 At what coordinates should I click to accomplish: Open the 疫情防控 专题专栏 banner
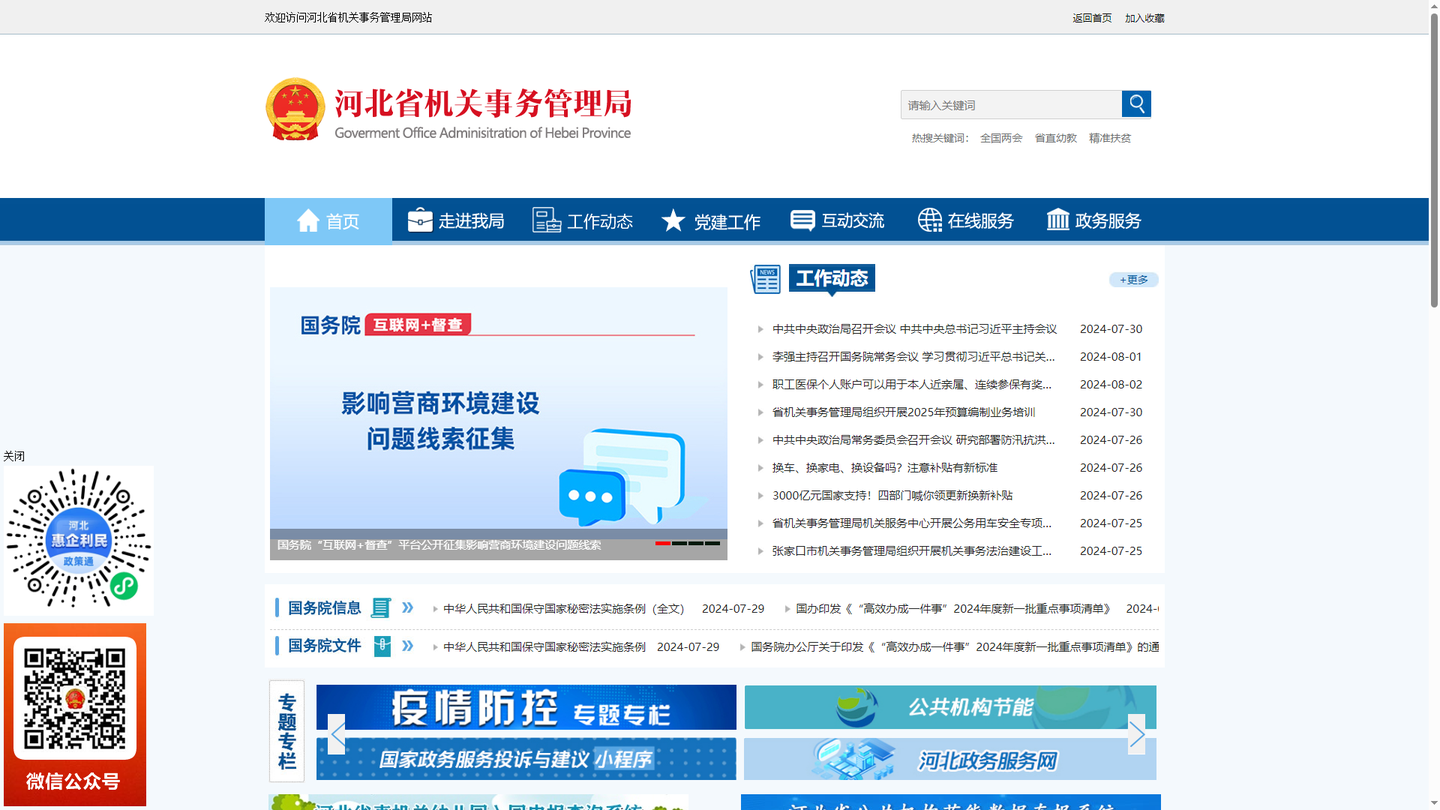pos(526,707)
